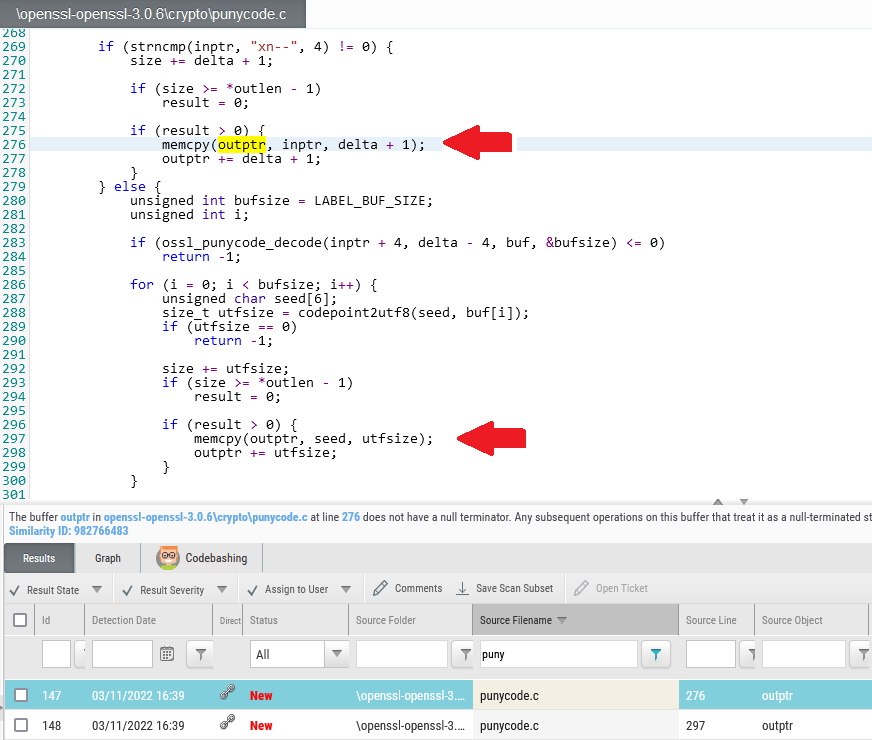Click the link icon for result 147
The height and width of the screenshot is (740, 872).
(227, 692)
